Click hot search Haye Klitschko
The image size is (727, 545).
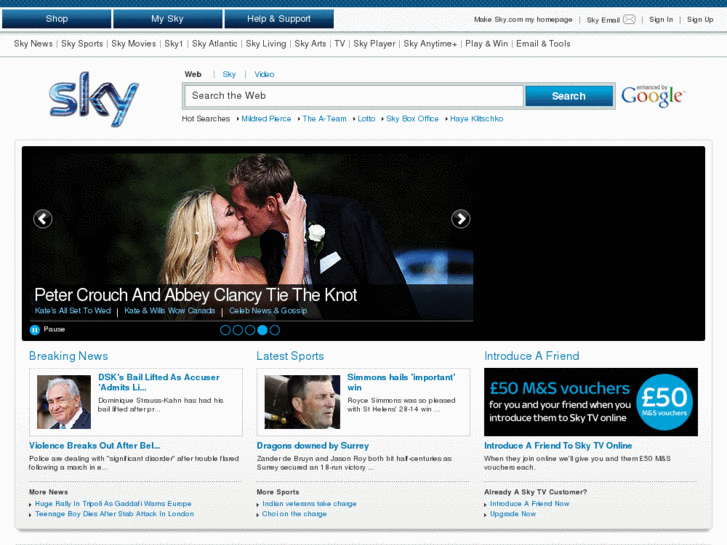point(476,119)
